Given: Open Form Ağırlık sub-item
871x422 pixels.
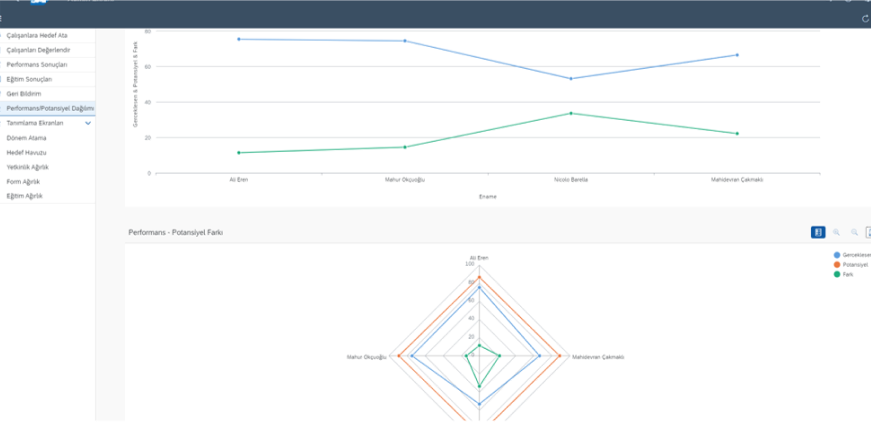Looking at the screenshot, I should (x=48, y=182).
